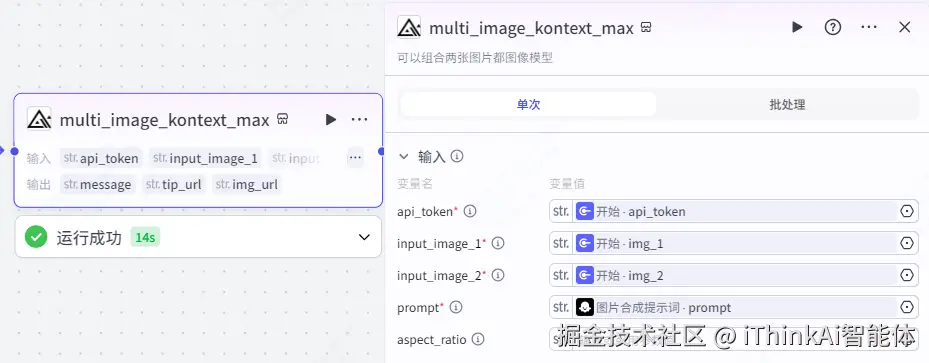Expand the run success result dropdown
The width and height of the screenshot is (929, 363).
click(x=364, y=237)
